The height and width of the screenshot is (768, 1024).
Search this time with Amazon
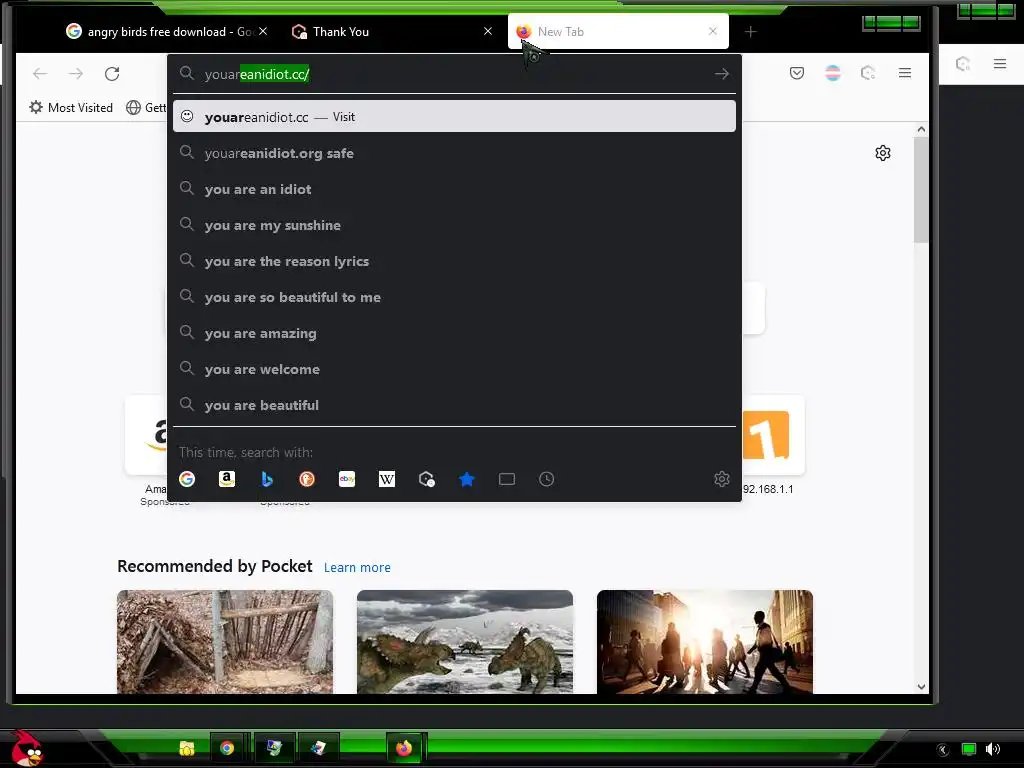tap(227, 479)
